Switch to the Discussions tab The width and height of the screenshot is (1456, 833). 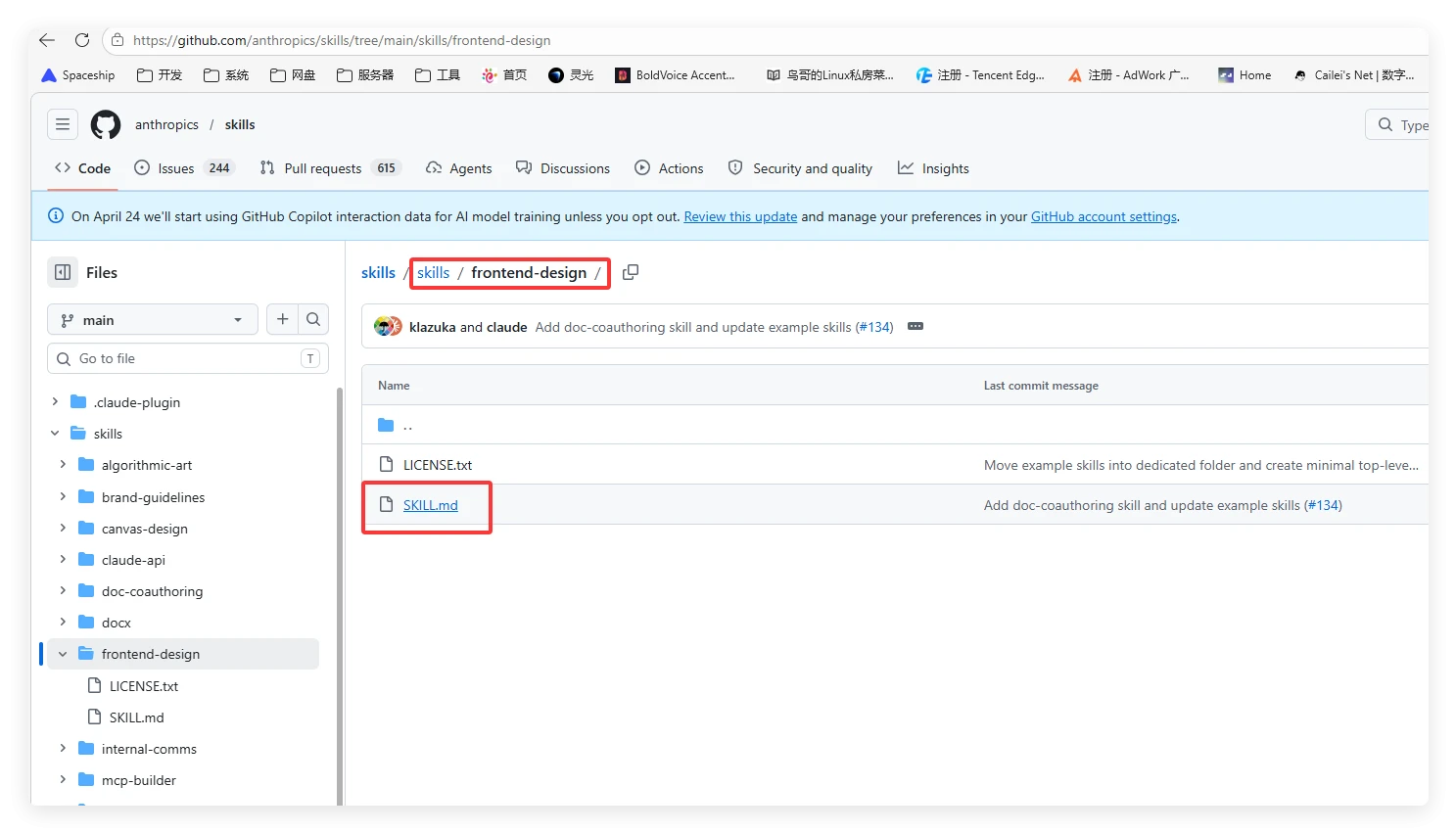(x=563, y=168)
